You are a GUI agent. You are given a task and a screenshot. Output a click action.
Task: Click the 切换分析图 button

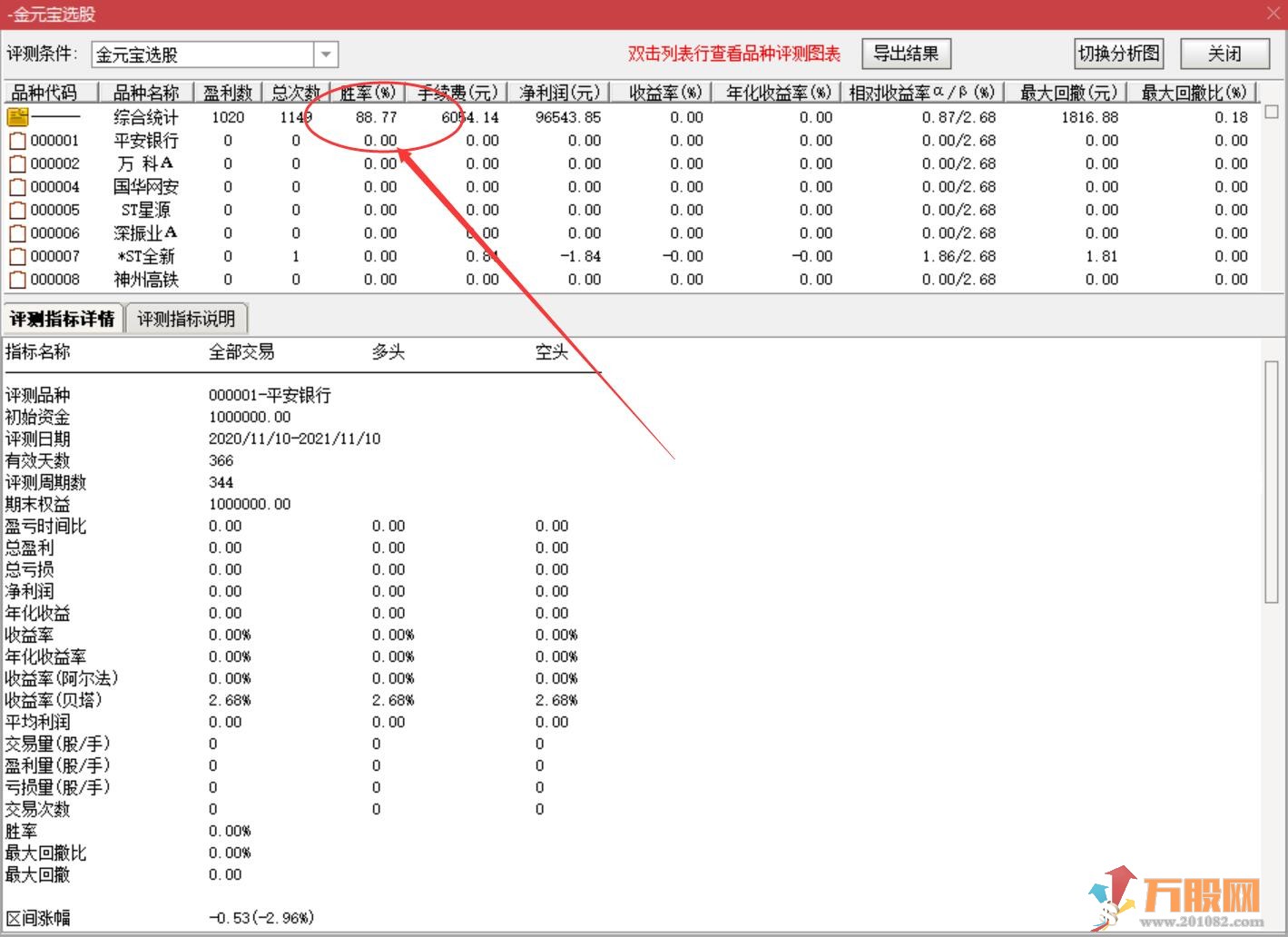(x=1118, y=54)
